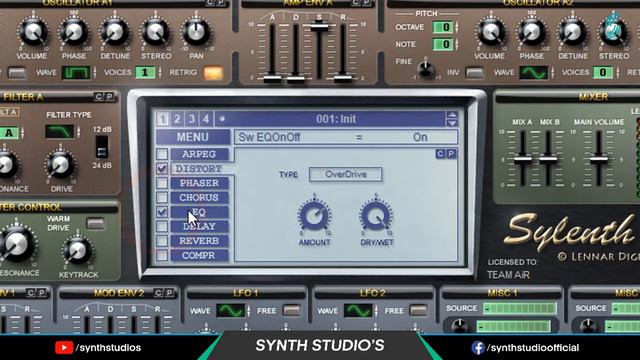Change Oscillator A2 WAVE selector

533,73
